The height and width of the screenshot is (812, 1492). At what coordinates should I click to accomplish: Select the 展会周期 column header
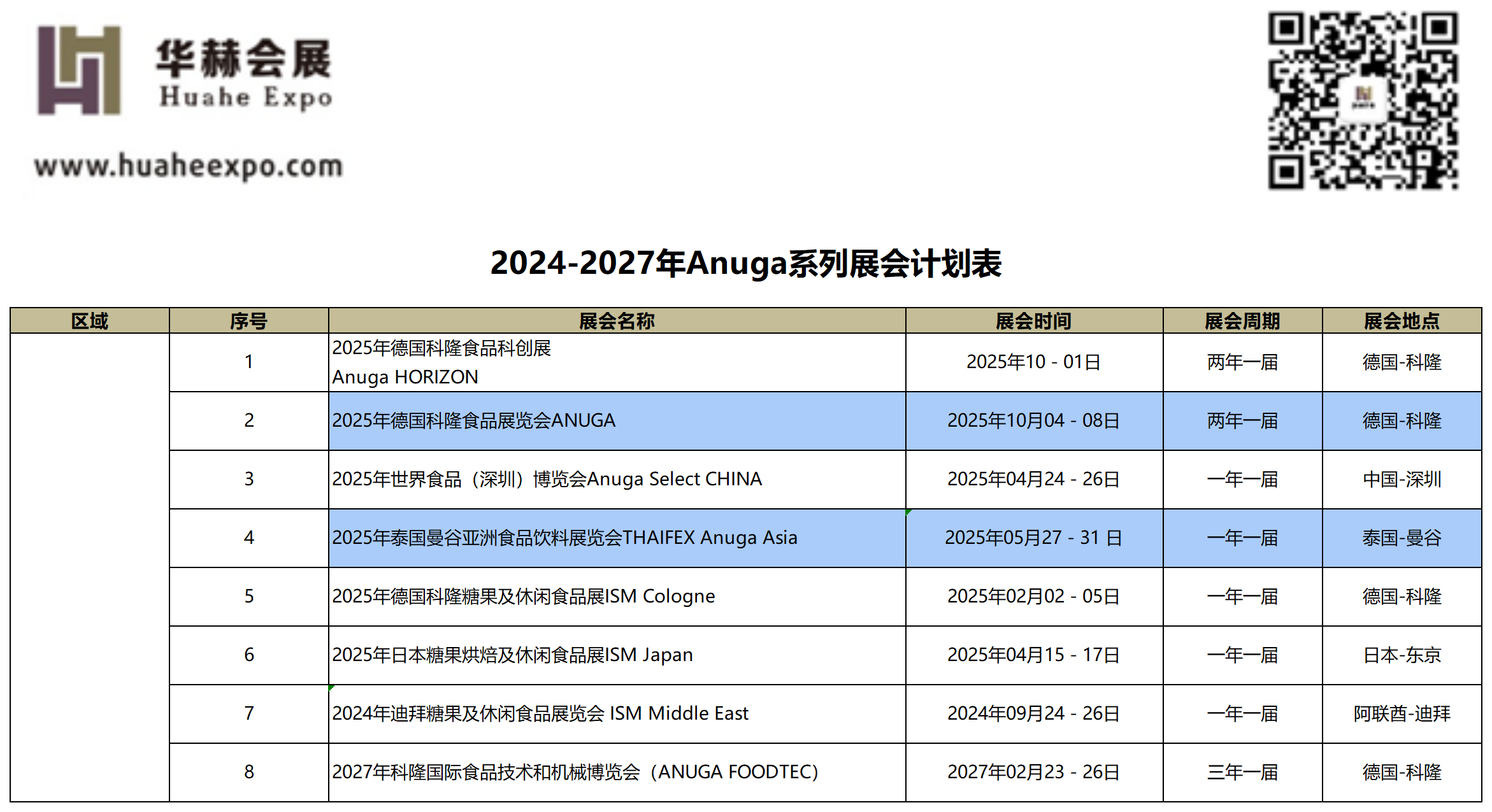point(1243,320)
